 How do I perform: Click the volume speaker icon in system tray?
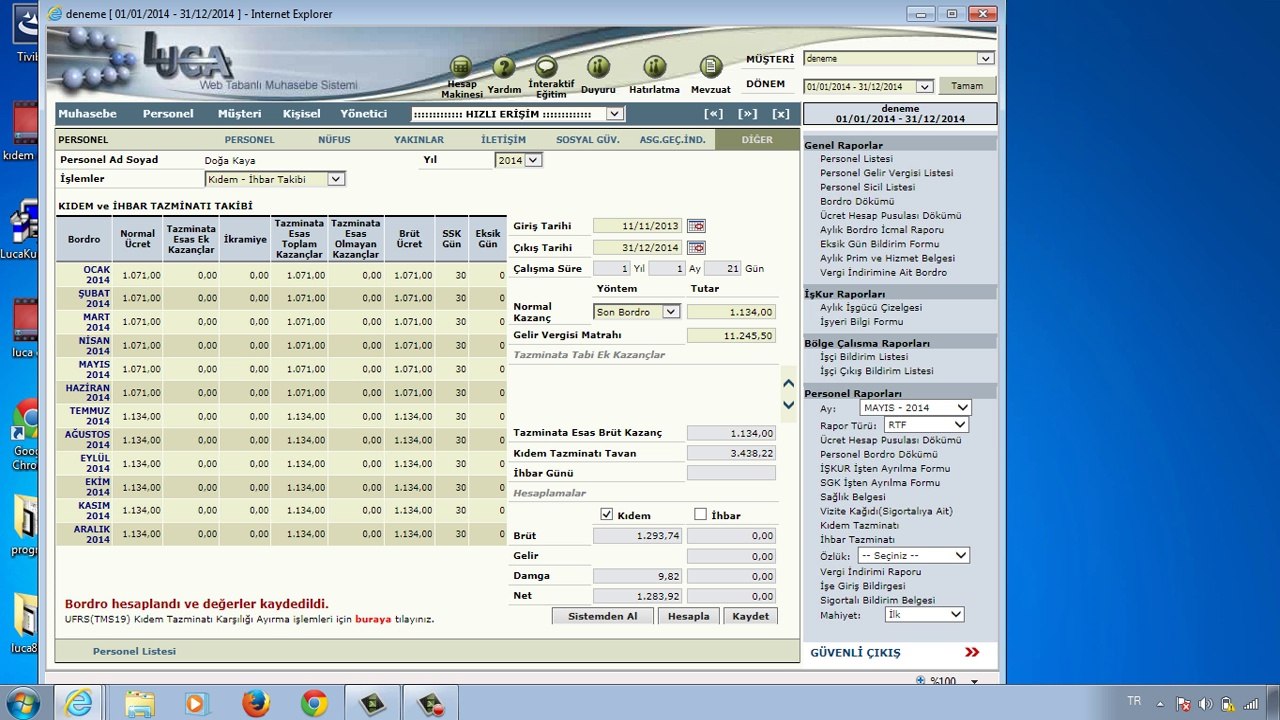(1205, 703)
